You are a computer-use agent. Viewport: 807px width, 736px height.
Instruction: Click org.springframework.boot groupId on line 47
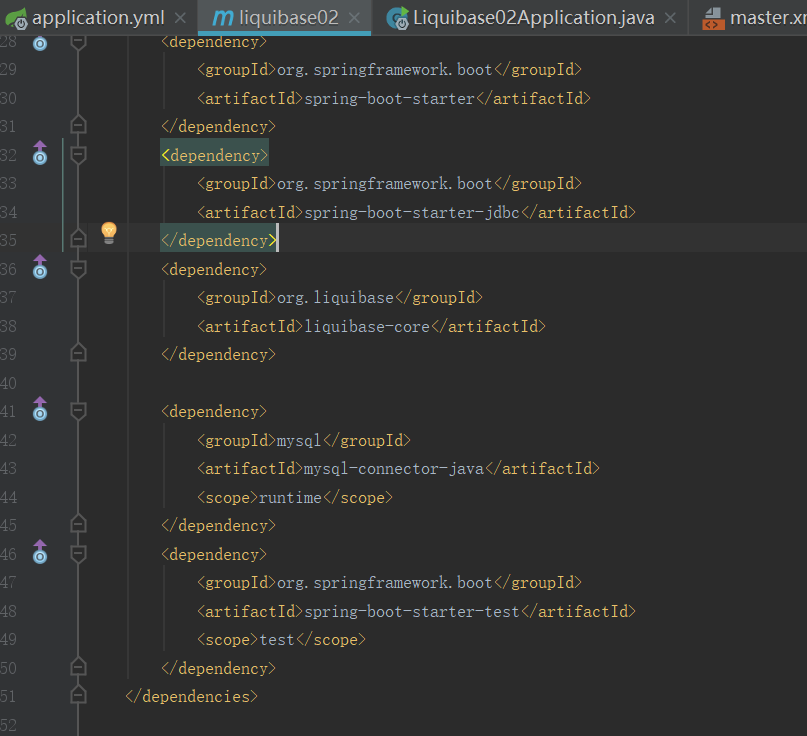384,583
